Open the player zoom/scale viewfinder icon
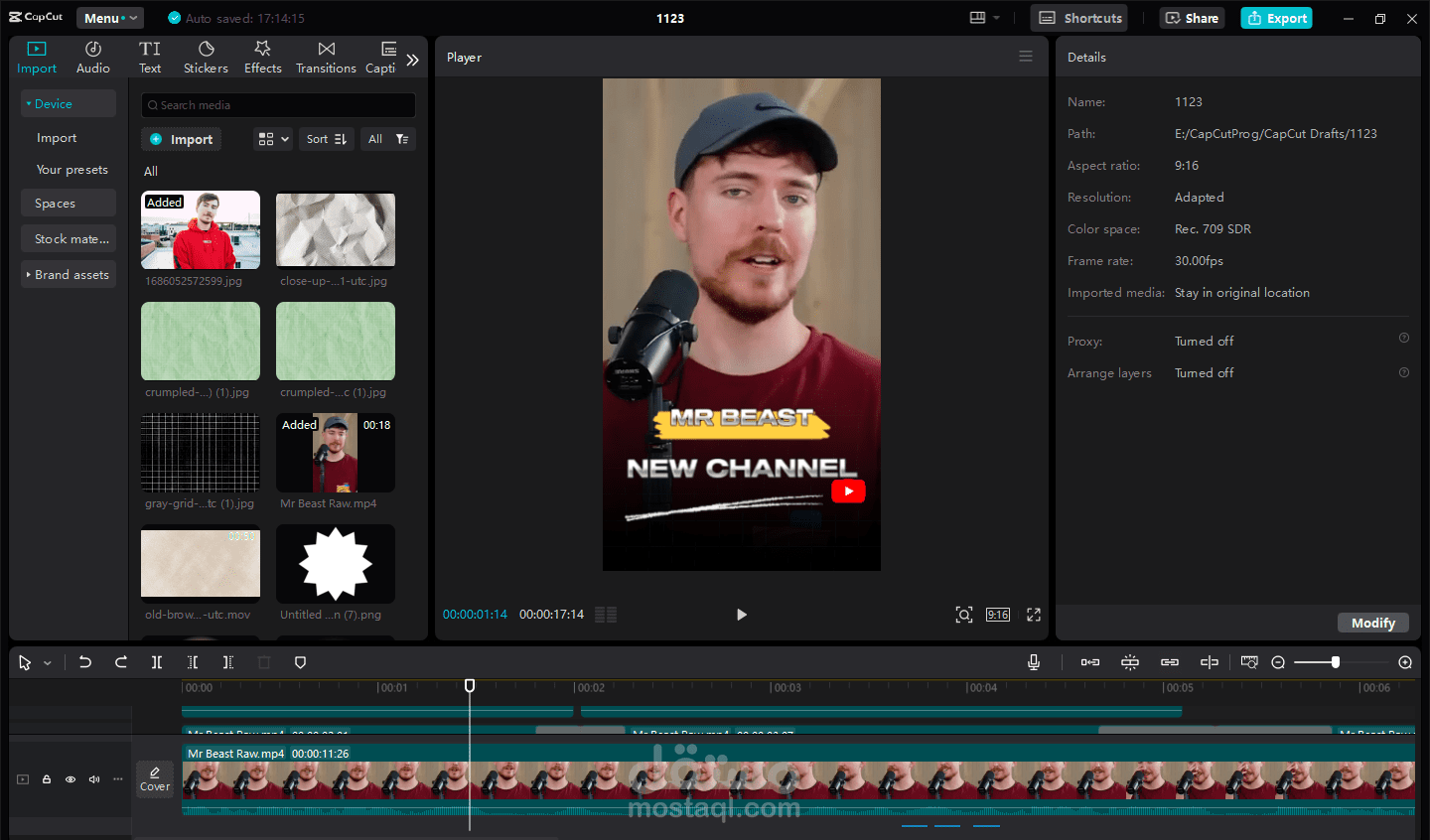Screen dimensions: 1430x840 [964, 615]
